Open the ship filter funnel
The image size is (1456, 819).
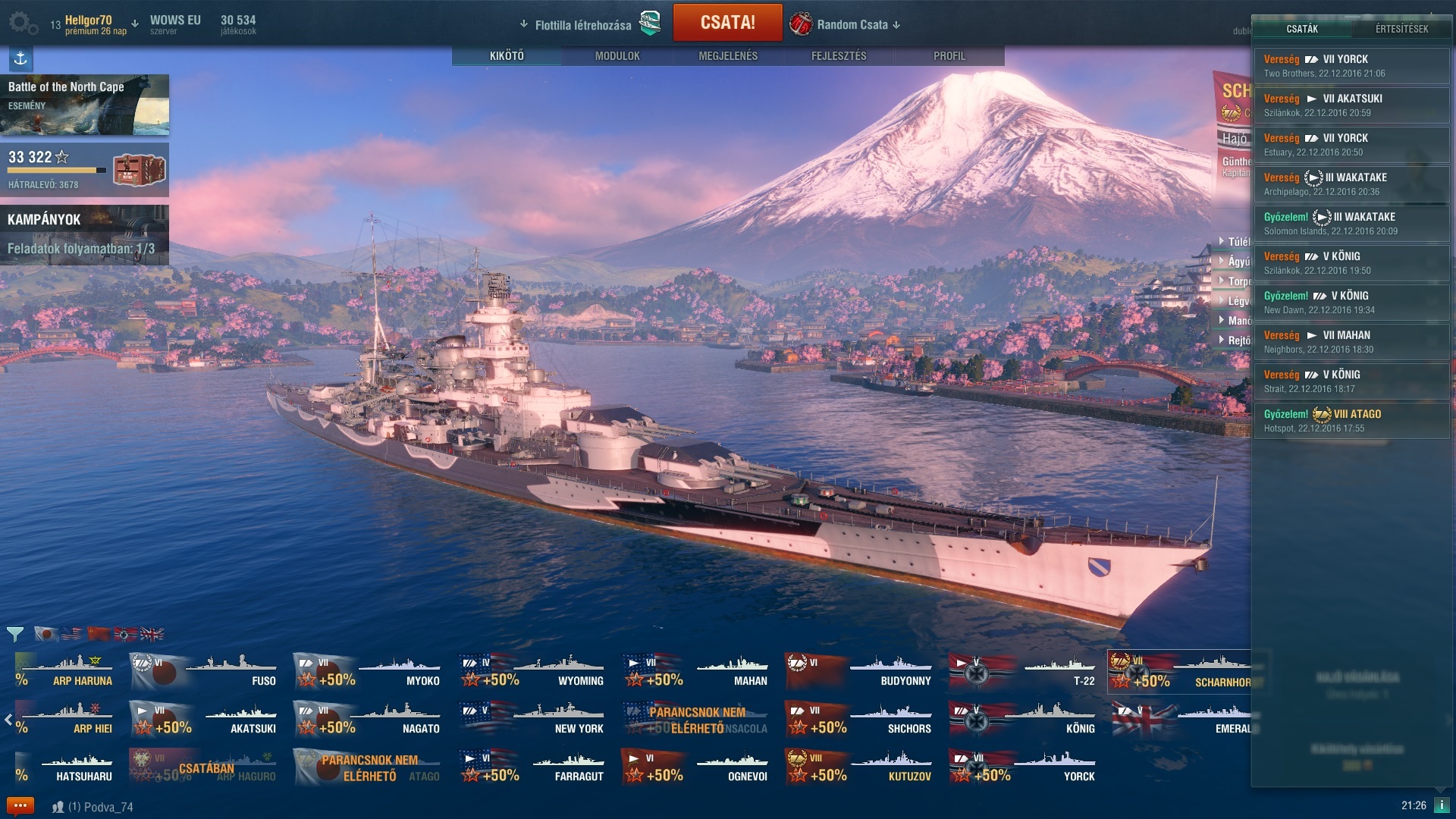[x=15, y=634]
